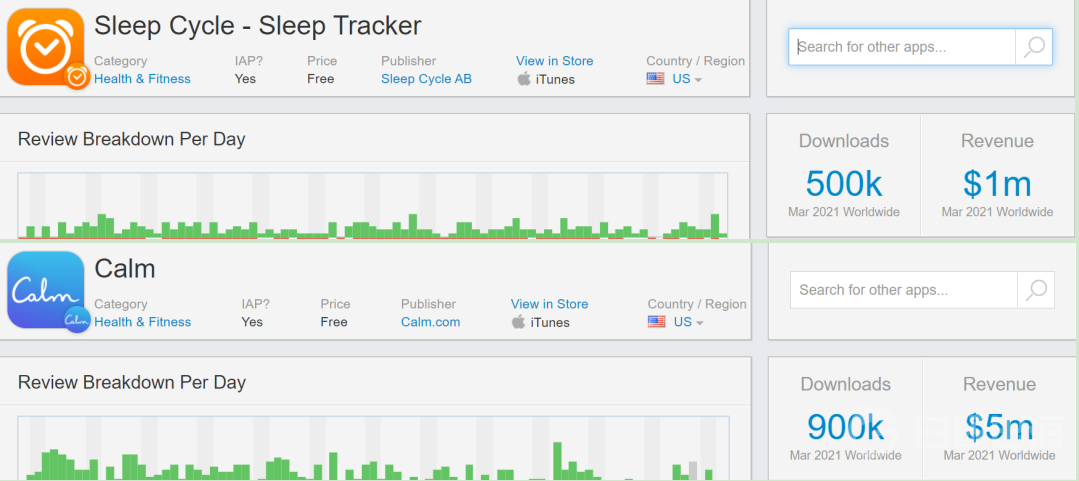Focus the lower app search field

[x=904, y=290]
